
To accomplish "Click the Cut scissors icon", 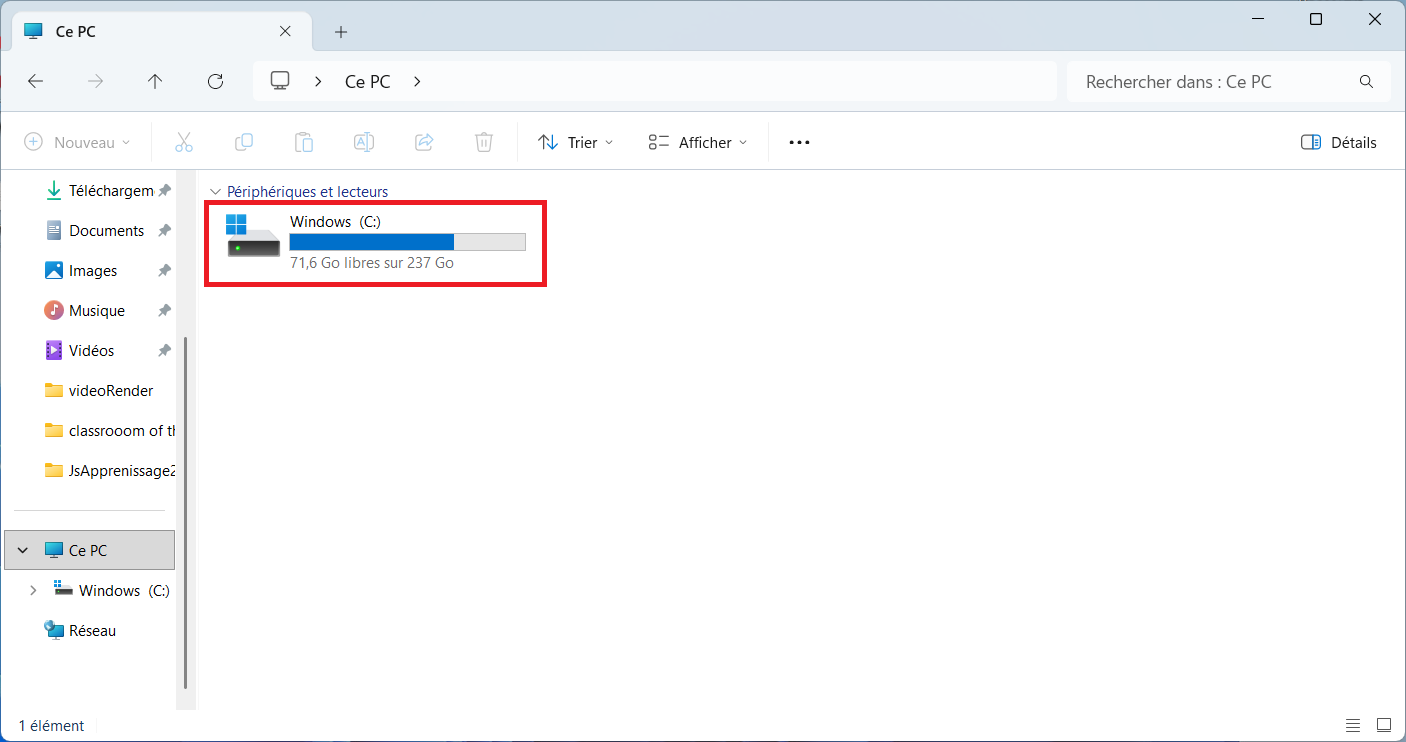I will tap(184, 142).
